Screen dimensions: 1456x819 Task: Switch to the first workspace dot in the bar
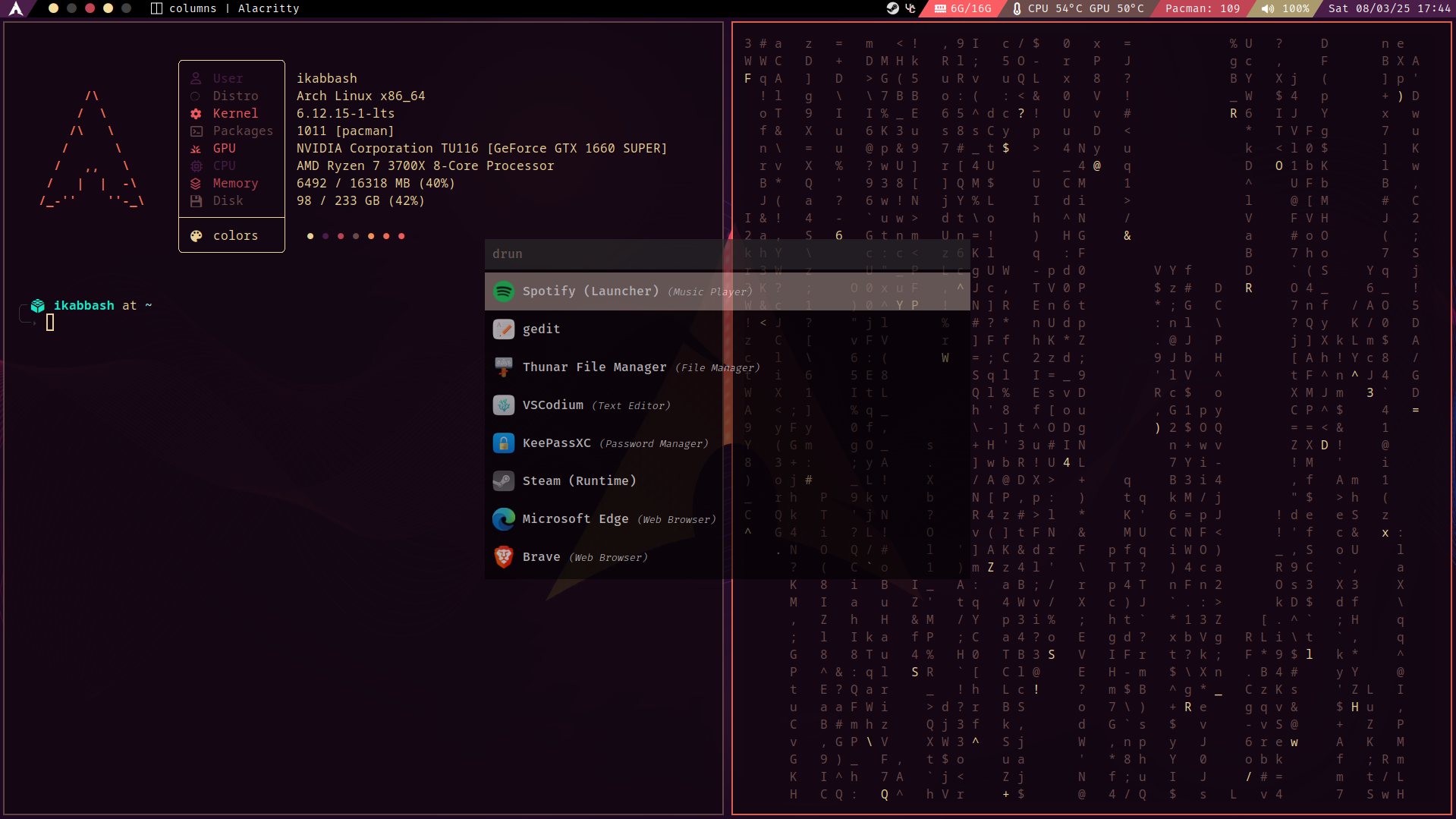click(x=53, y=8)
